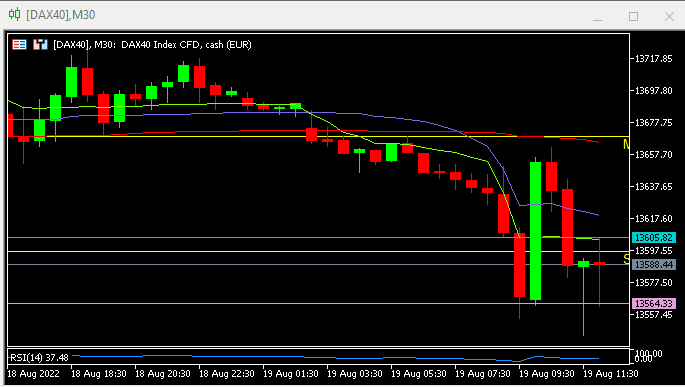Toggle the one-click trading panel icon
Viewport: 685px width, 387px height.
[x=40, y=45]
